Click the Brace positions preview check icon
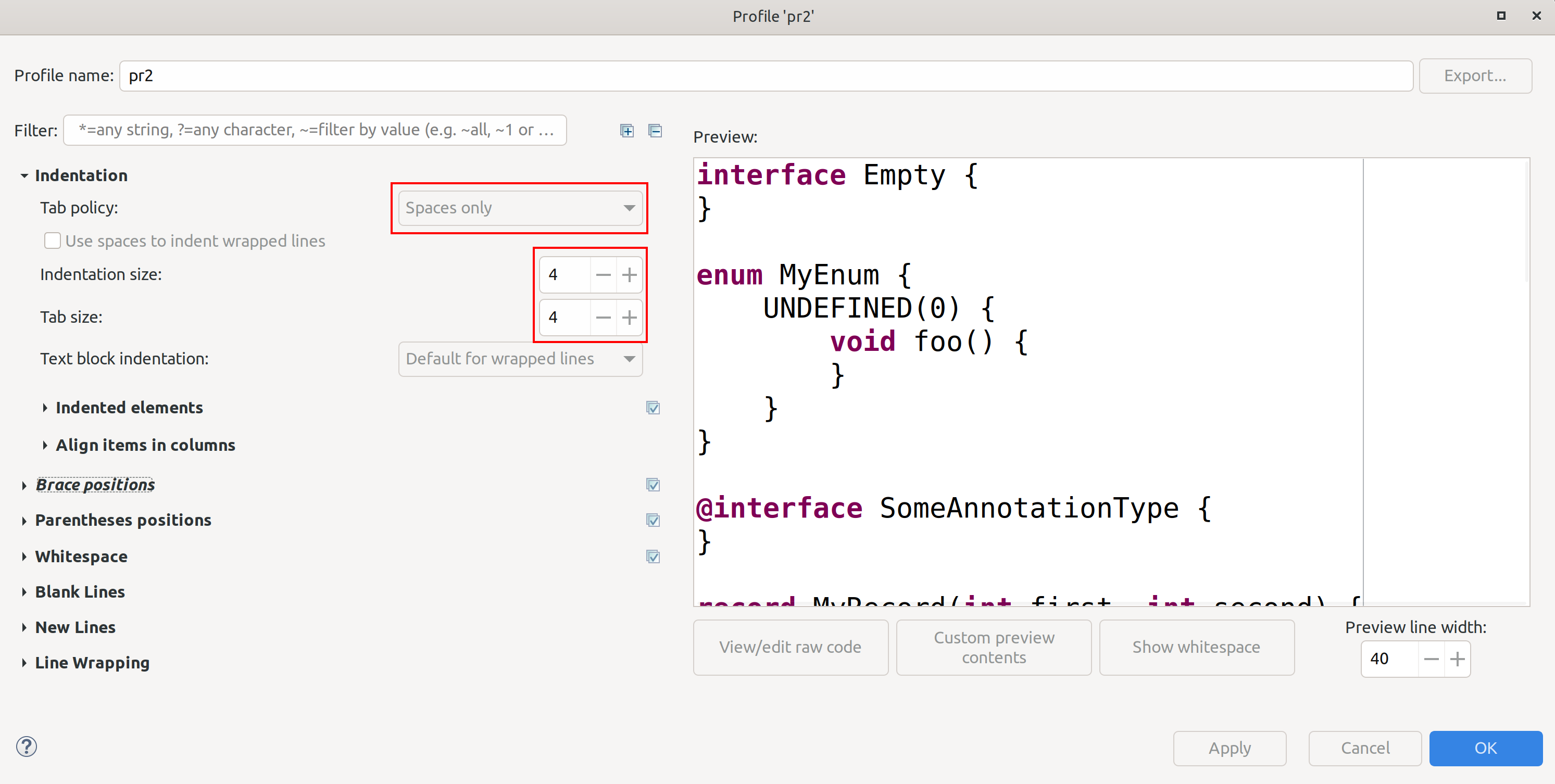1555x784 pixels. tap(653, 485)
